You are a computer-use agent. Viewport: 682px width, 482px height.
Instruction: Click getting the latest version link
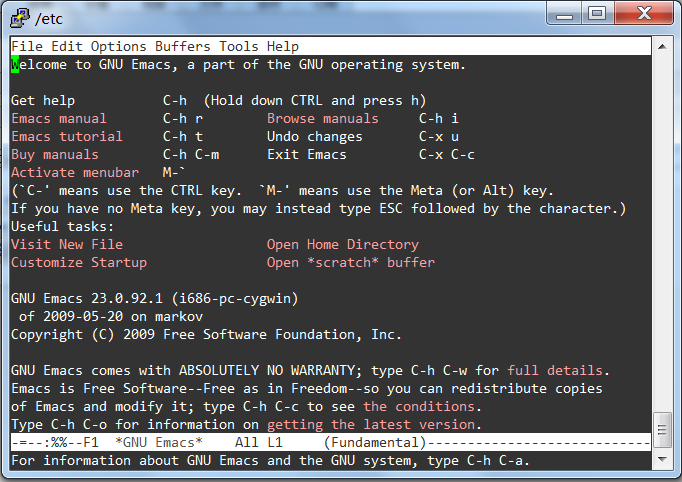point(371,425)
